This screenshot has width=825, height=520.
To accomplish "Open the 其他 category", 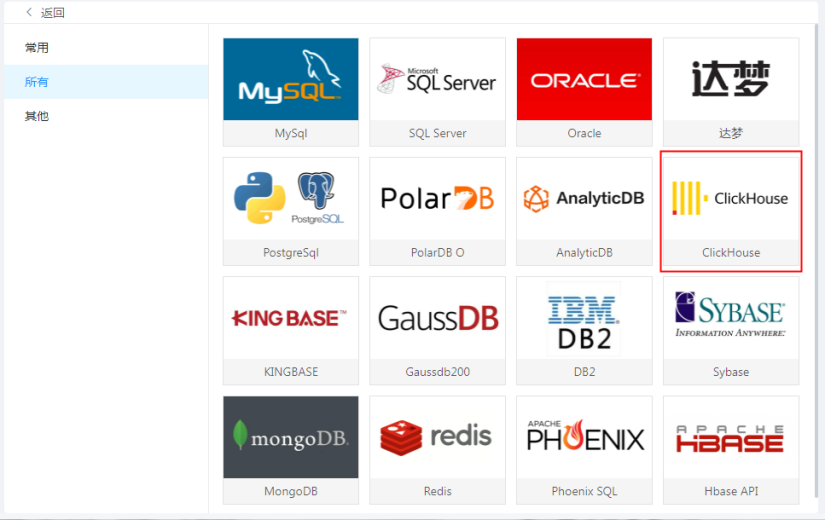I will tap(37, 116).
